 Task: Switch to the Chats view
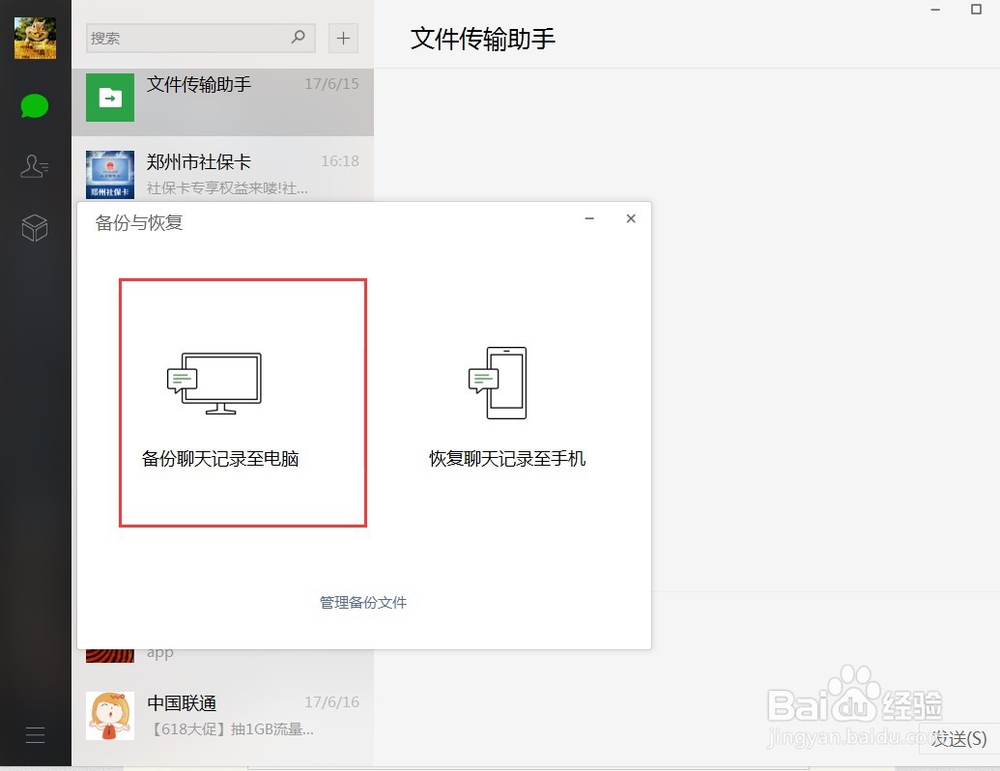tap(34, 106)
